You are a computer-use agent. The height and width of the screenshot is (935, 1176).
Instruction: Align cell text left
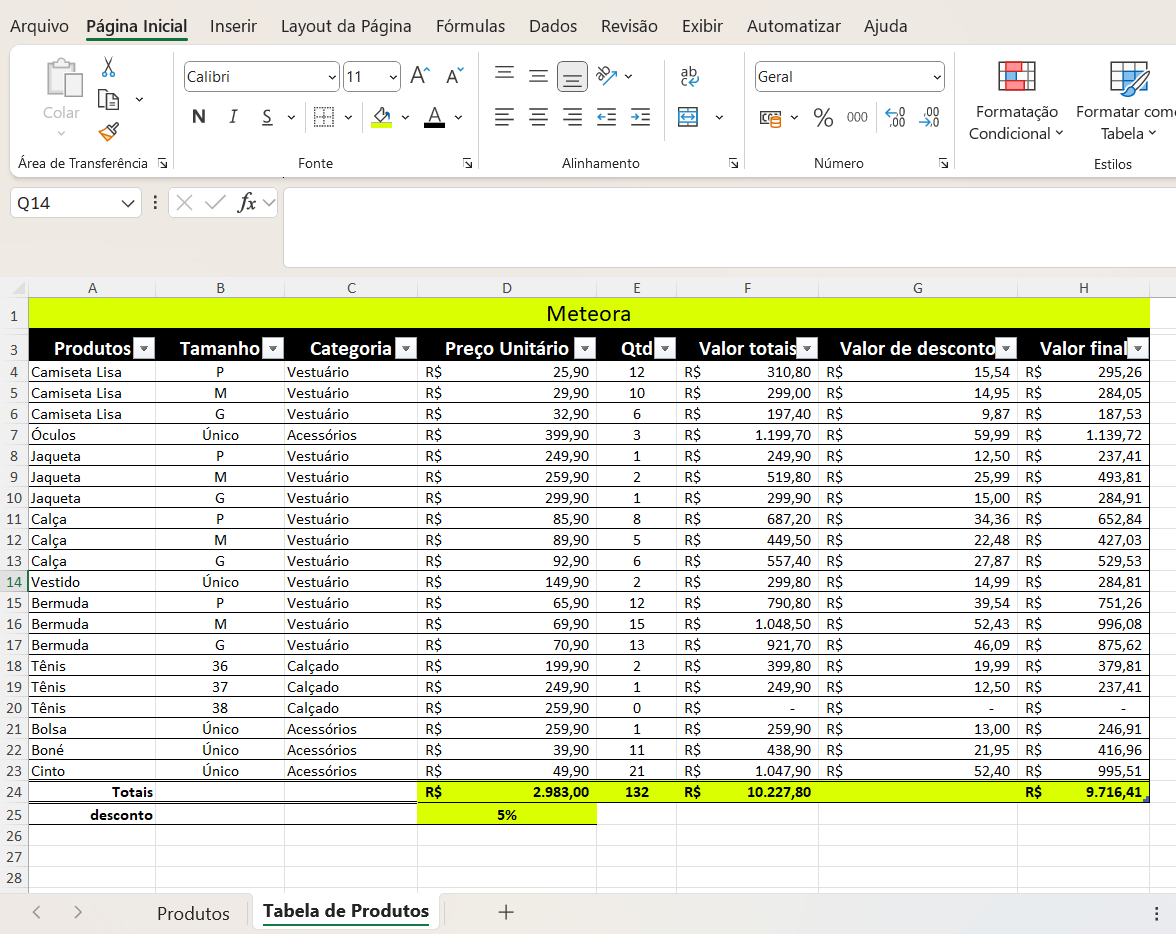pos(504,117)
